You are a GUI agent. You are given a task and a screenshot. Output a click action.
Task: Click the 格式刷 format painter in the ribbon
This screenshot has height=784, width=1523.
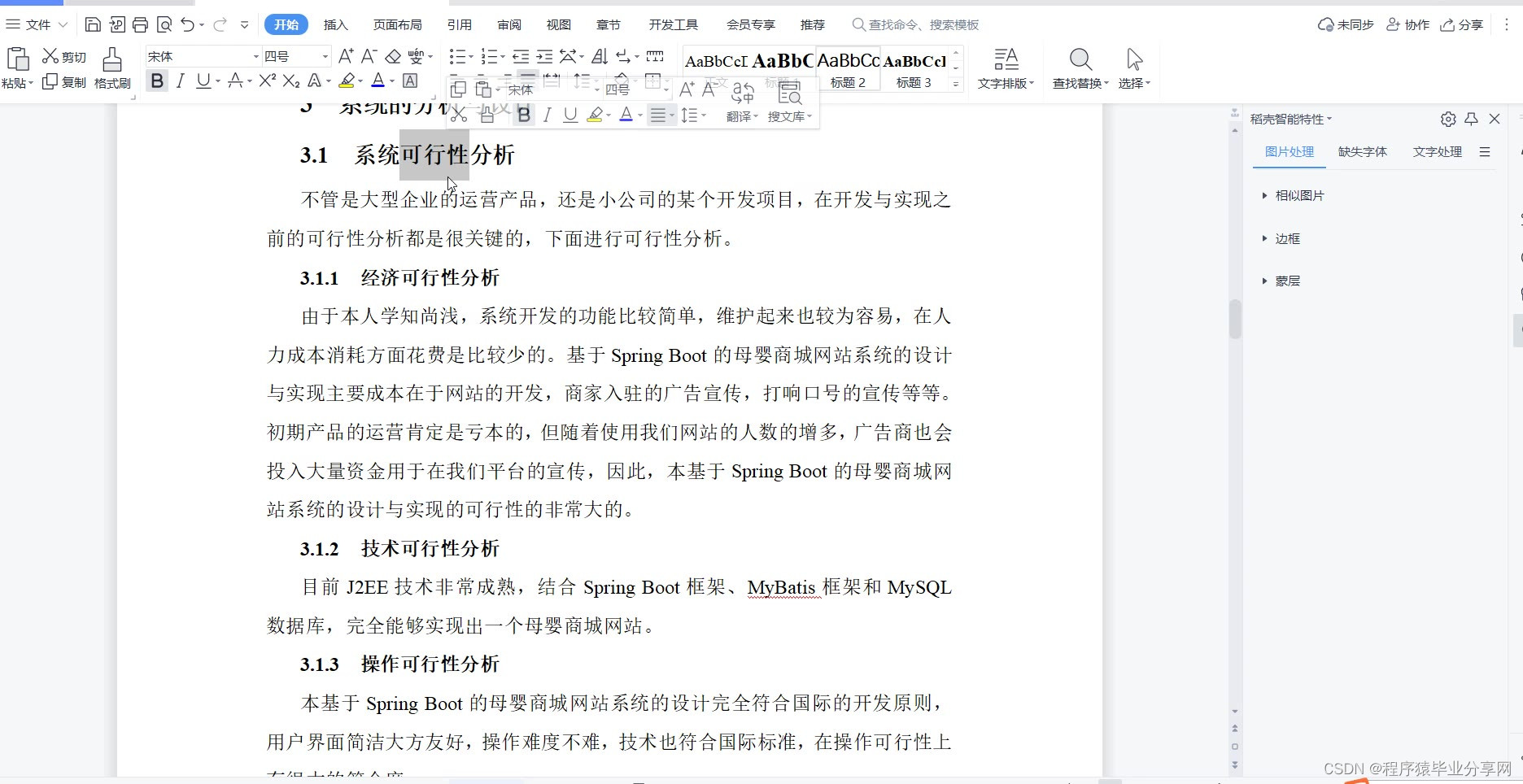point(112,68)
